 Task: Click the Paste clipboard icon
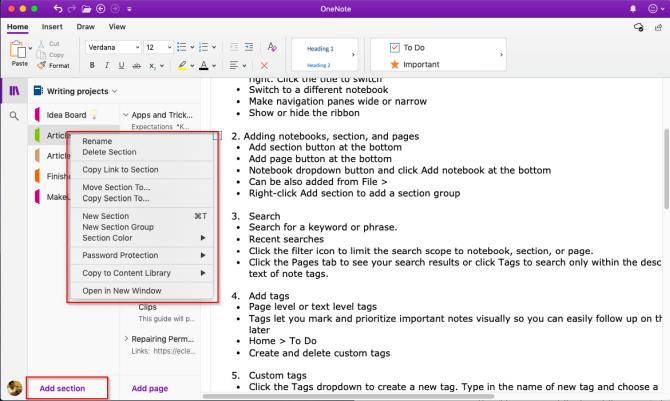(x=19, y=51)
